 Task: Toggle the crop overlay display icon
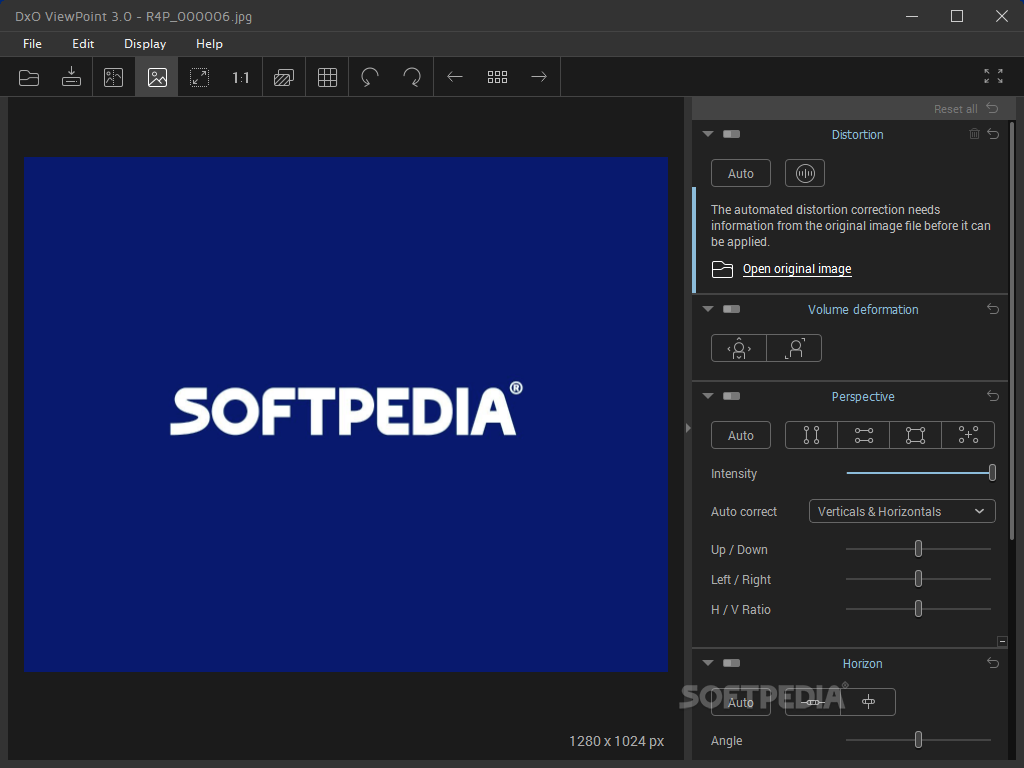283,77
